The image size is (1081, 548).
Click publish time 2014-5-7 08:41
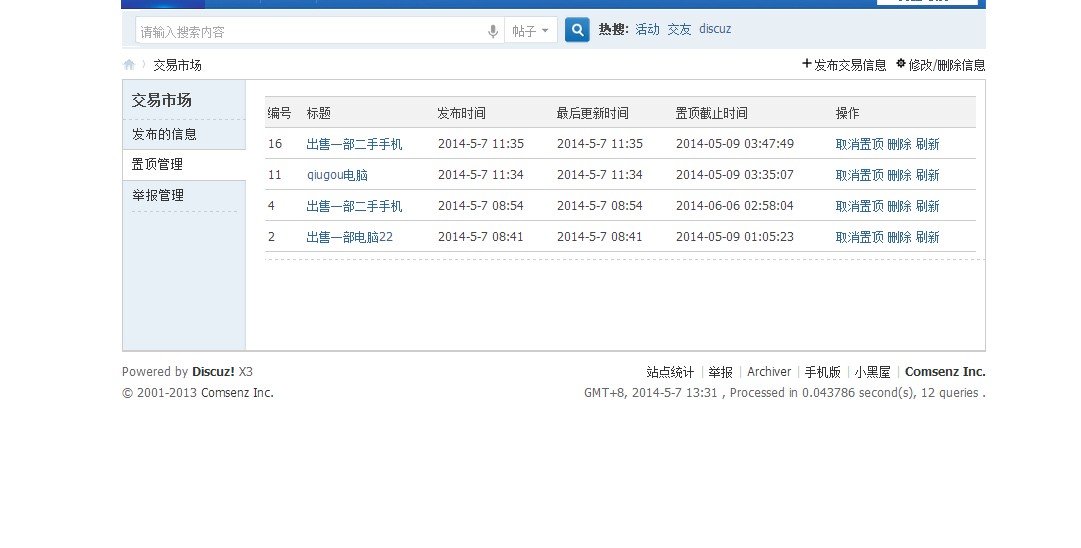[481, 236]
